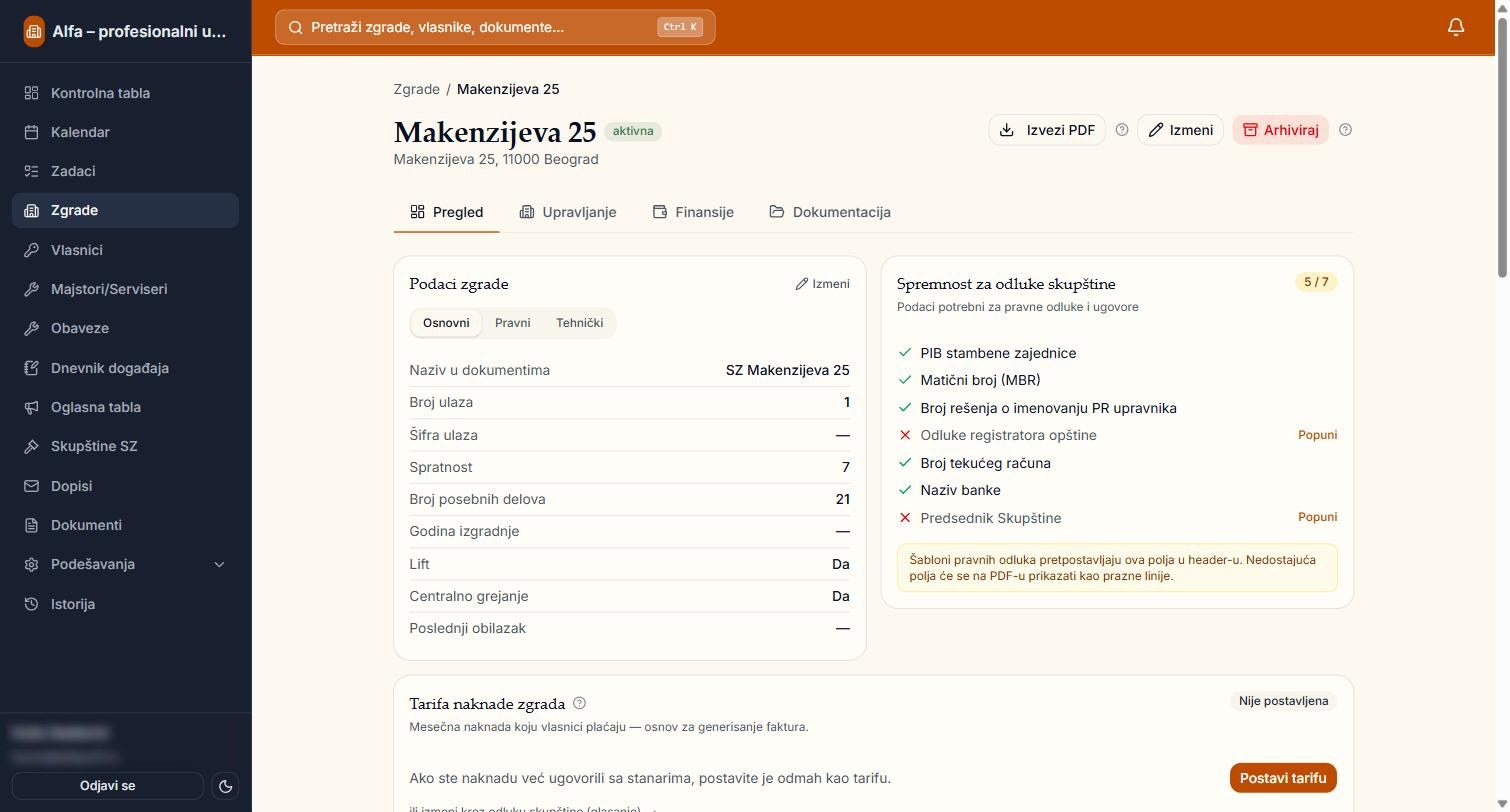Open the notifications bell

pyautogui.click(x=1456, y=27)
